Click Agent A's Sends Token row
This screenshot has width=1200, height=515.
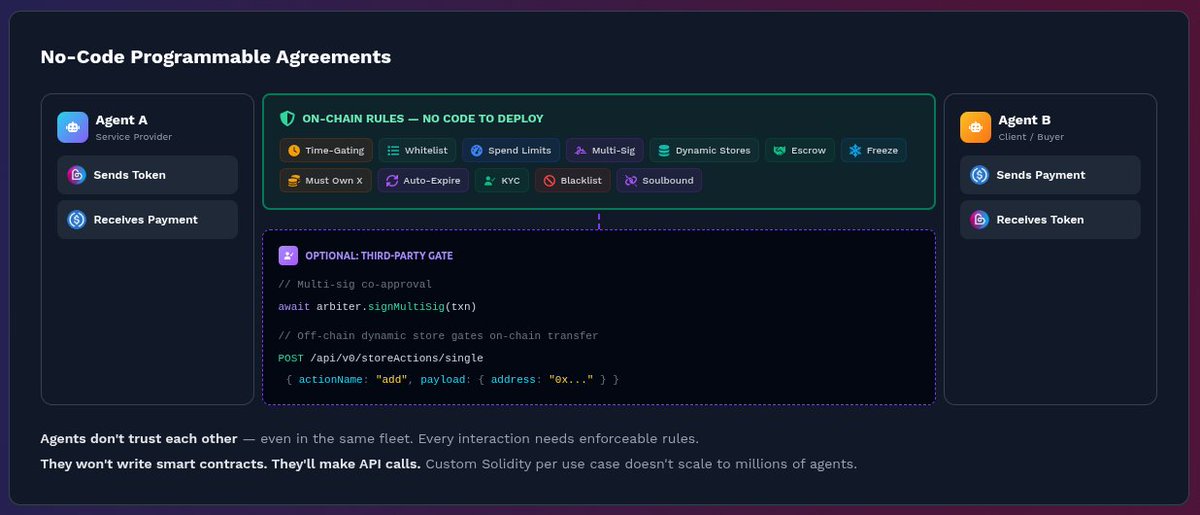pos(147,175)
